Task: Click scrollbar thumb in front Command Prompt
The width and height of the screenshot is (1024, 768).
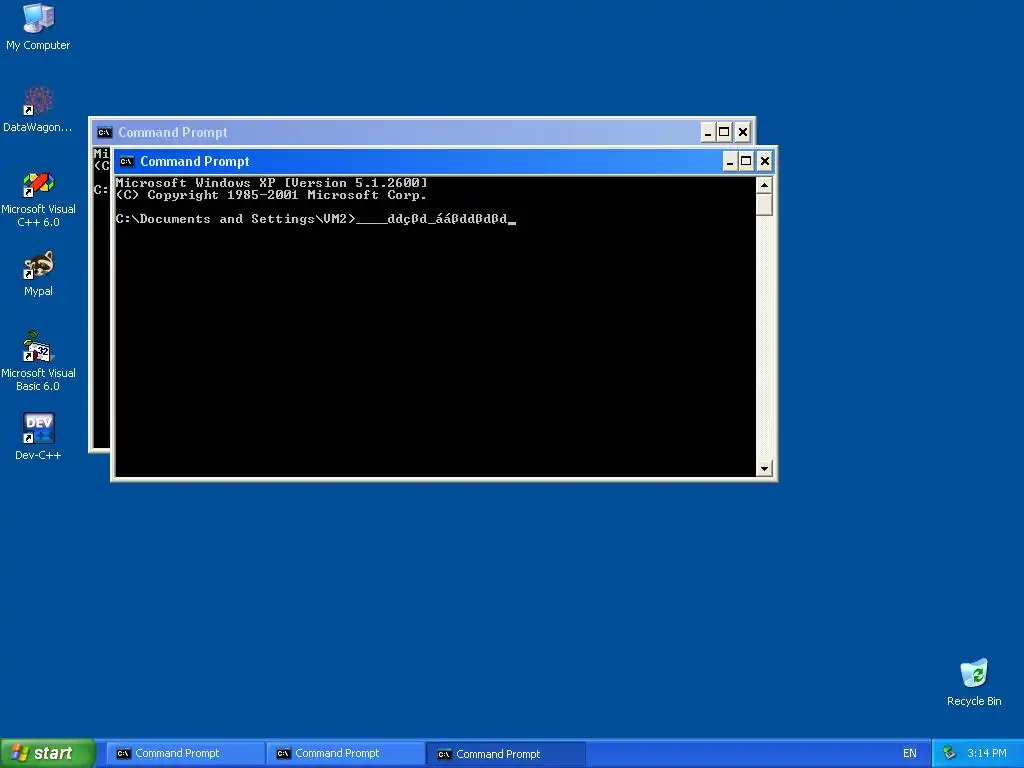Action: coord(764,204)
